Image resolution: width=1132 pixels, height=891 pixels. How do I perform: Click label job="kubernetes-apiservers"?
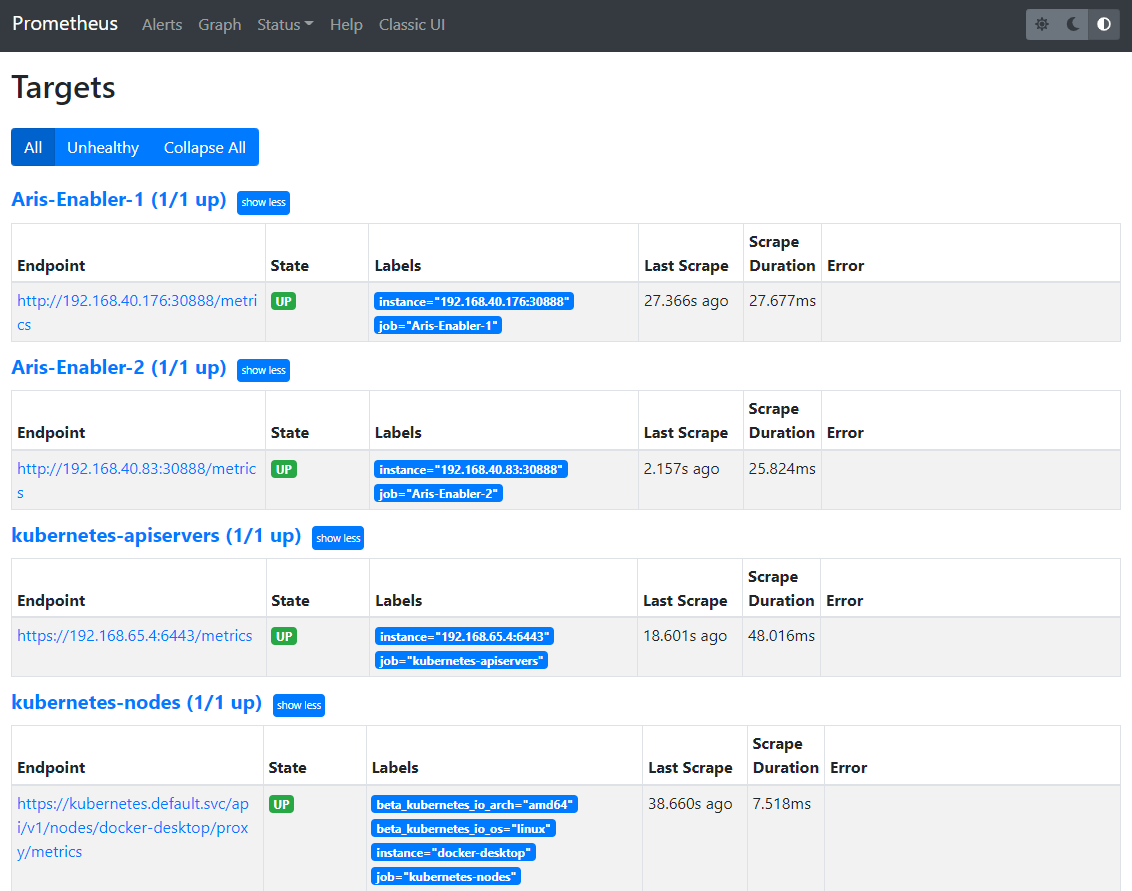click(461, 661)
